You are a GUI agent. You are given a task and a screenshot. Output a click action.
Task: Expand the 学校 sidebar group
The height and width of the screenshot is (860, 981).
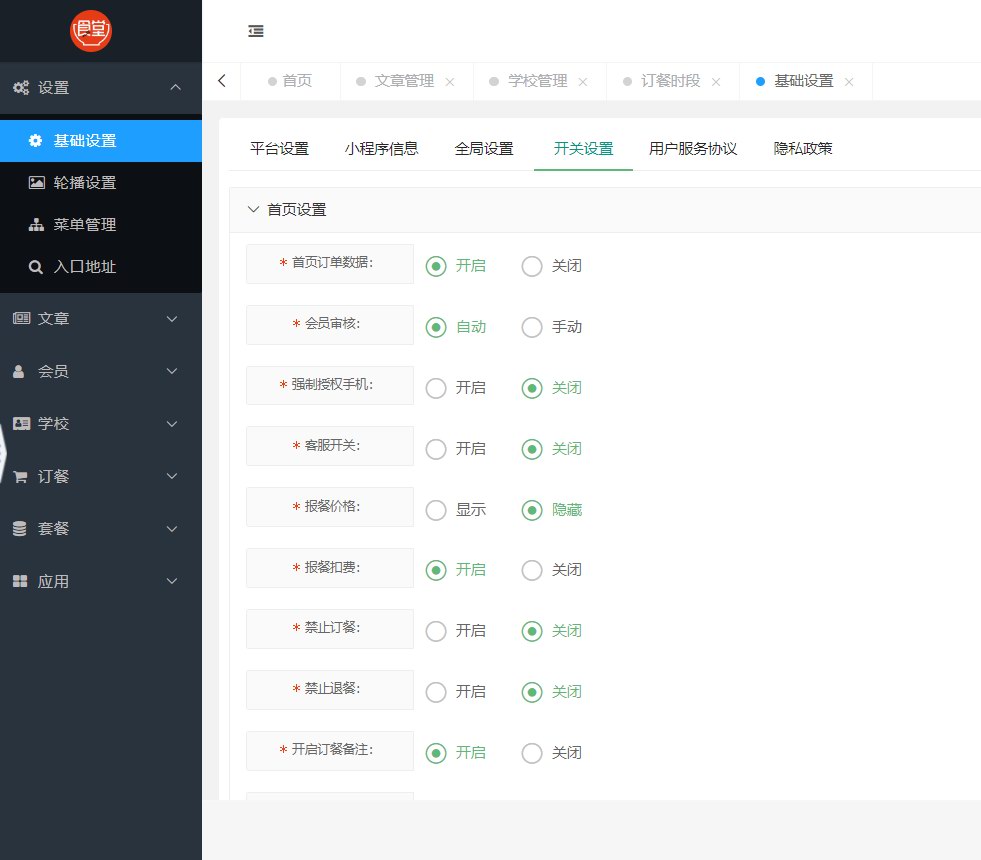(x=172, y=423)
